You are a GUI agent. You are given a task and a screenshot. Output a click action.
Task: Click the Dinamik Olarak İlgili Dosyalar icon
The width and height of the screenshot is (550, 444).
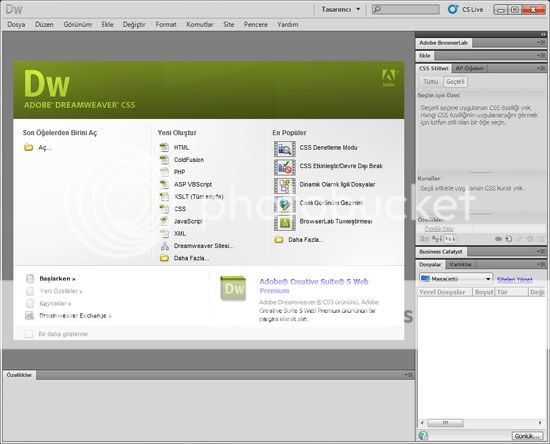pyautogui.click(x=284, y=185)
